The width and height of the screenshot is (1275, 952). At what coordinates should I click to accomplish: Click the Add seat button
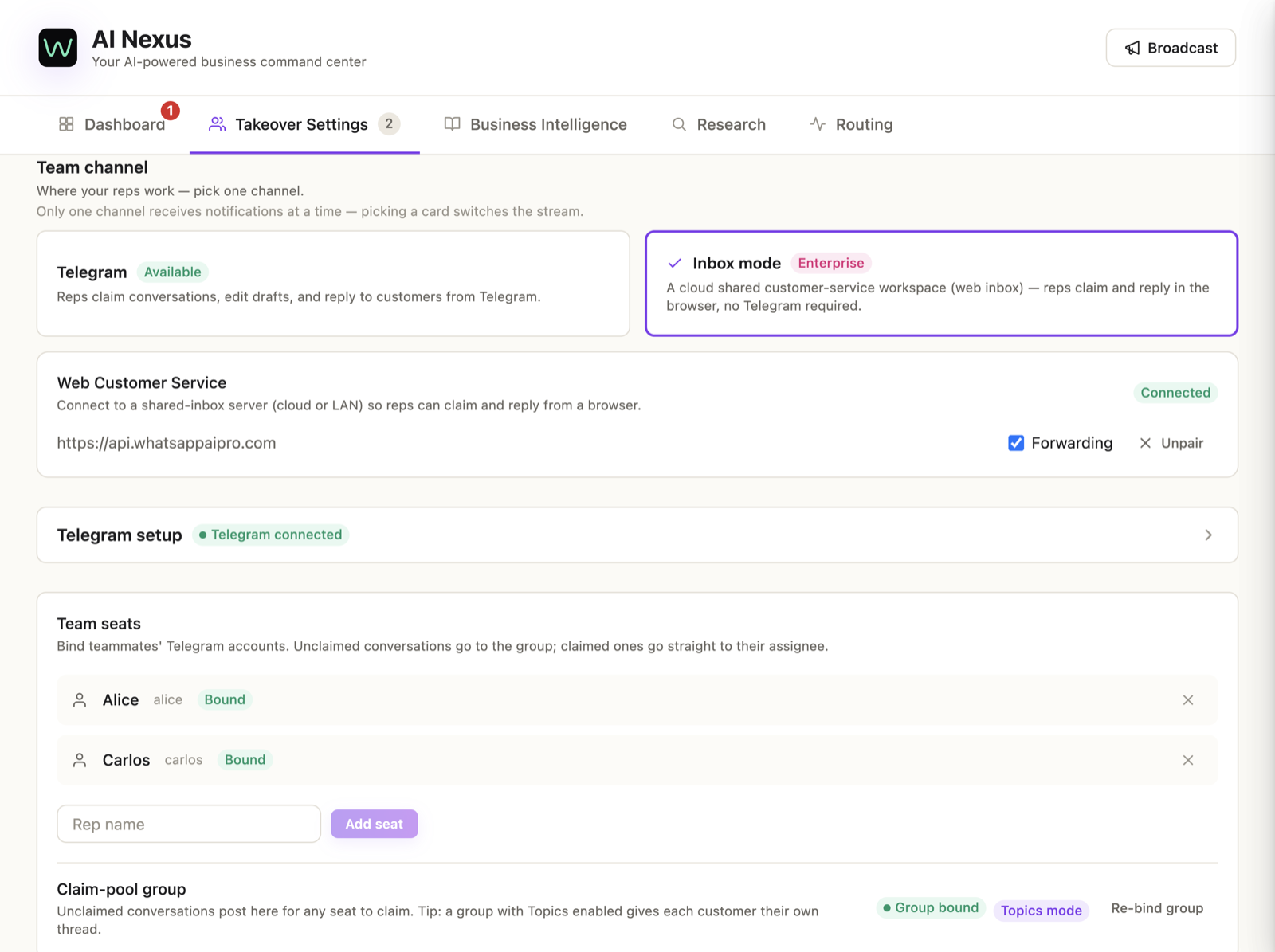coord(375,824)
